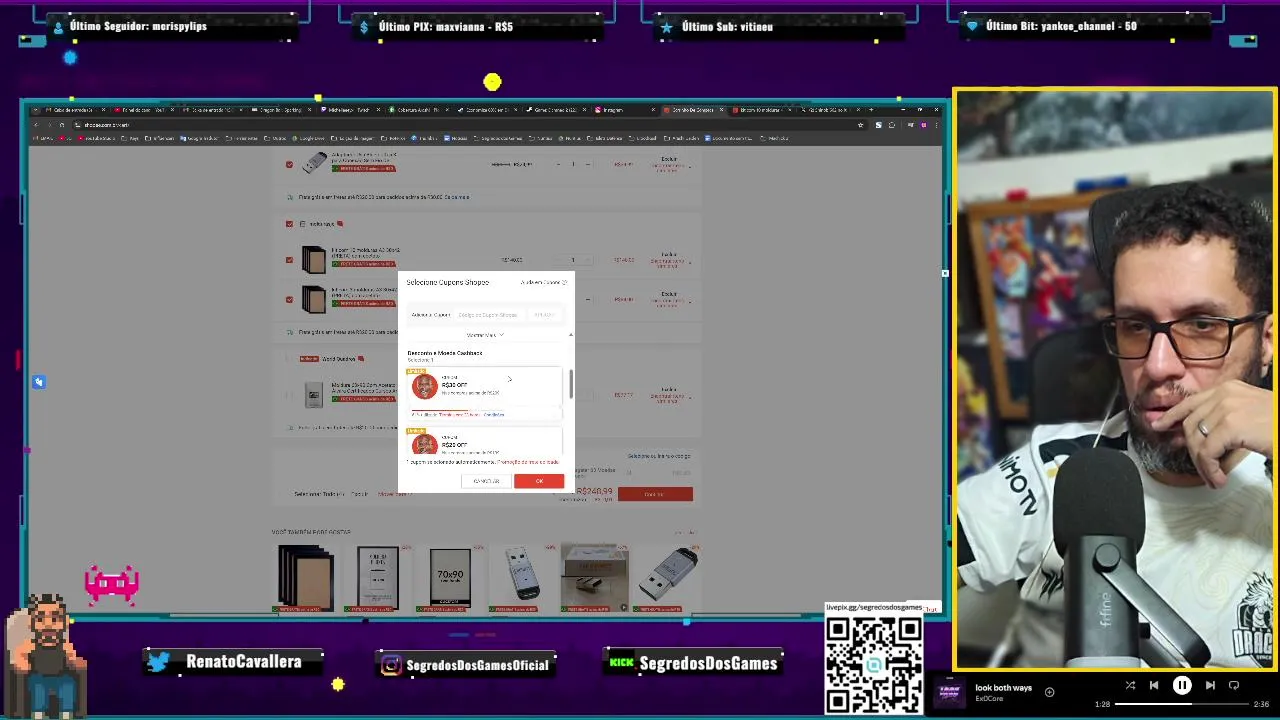Click the livepix QR code

874,666
